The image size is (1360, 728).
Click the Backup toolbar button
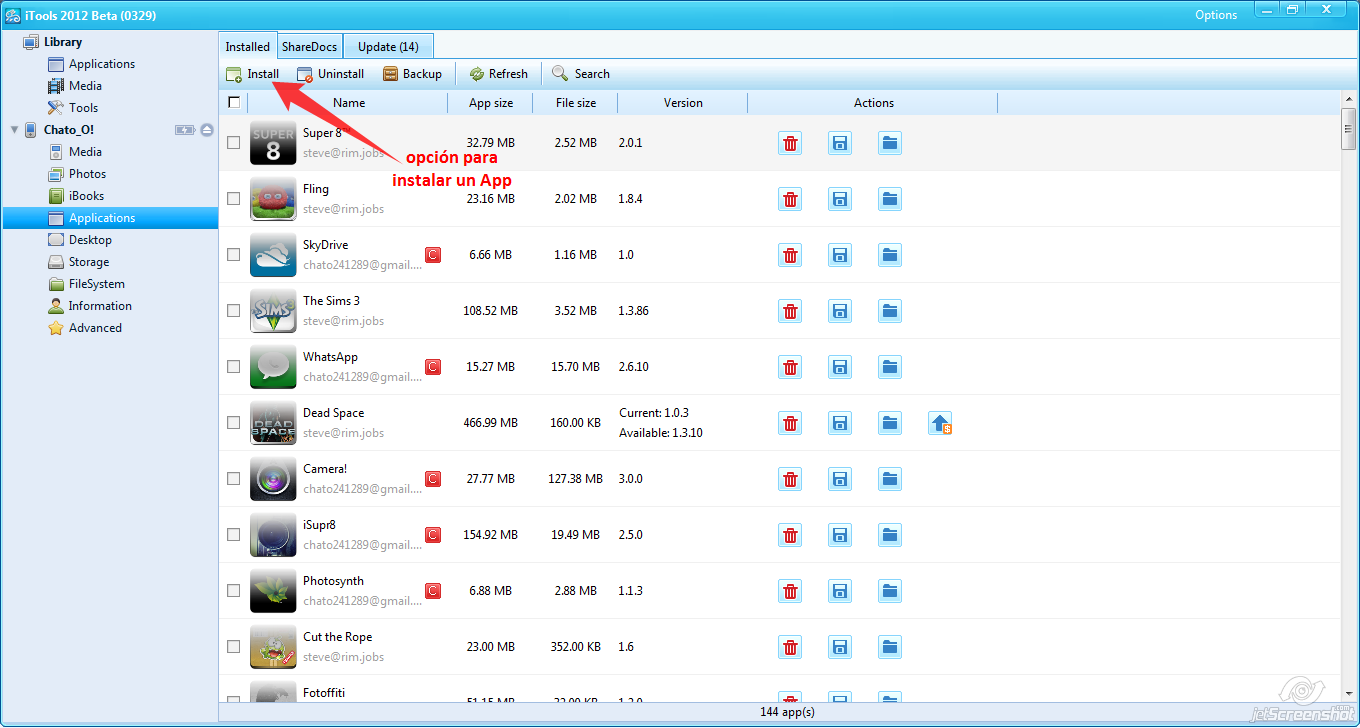(x=412, y=74)
